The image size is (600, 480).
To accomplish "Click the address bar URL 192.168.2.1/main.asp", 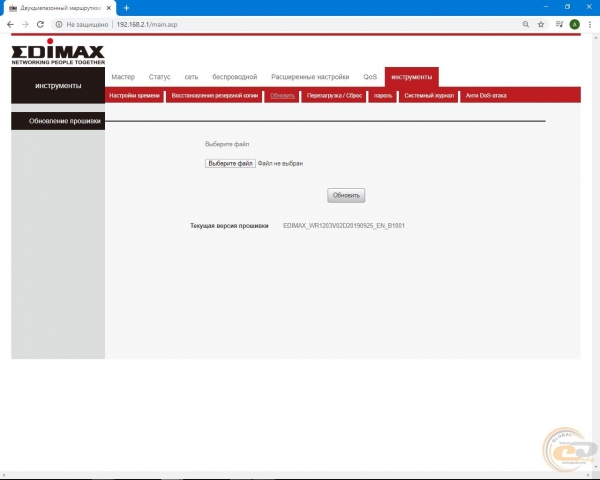I will pyautogui.click(x=147, y=24).
